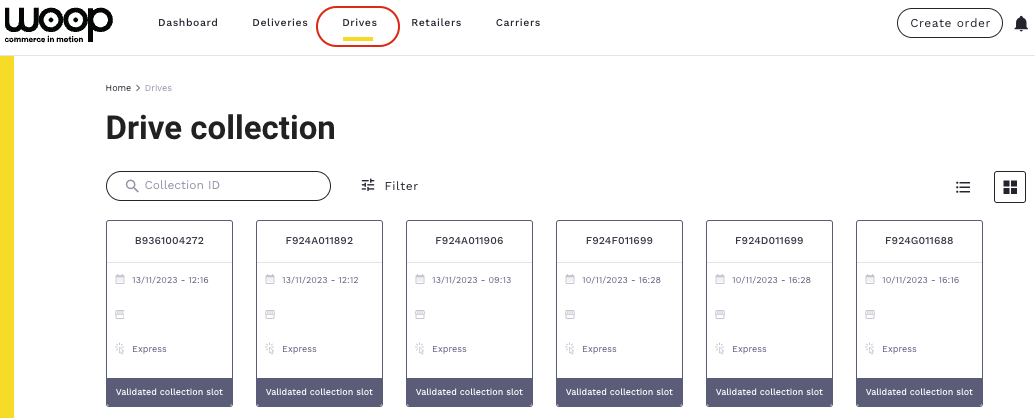Click status bar on card F924D011699
This screenshot has width=1035, height=418.
(x=769, y=392)
